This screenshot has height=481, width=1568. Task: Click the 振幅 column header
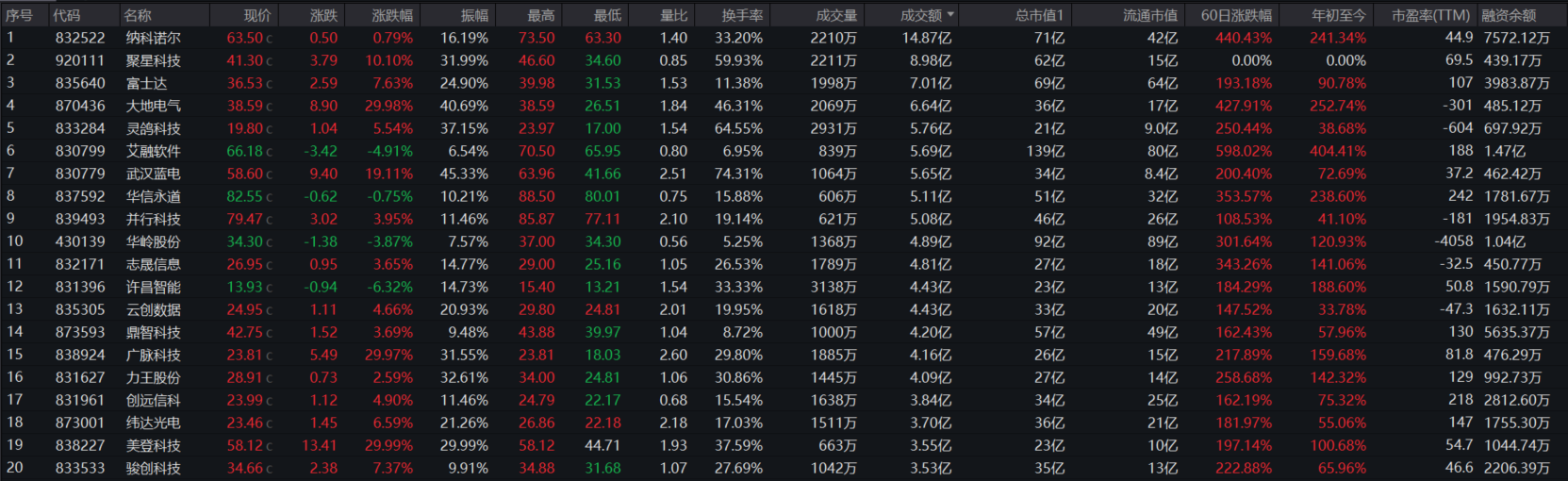tap(474, 15)
